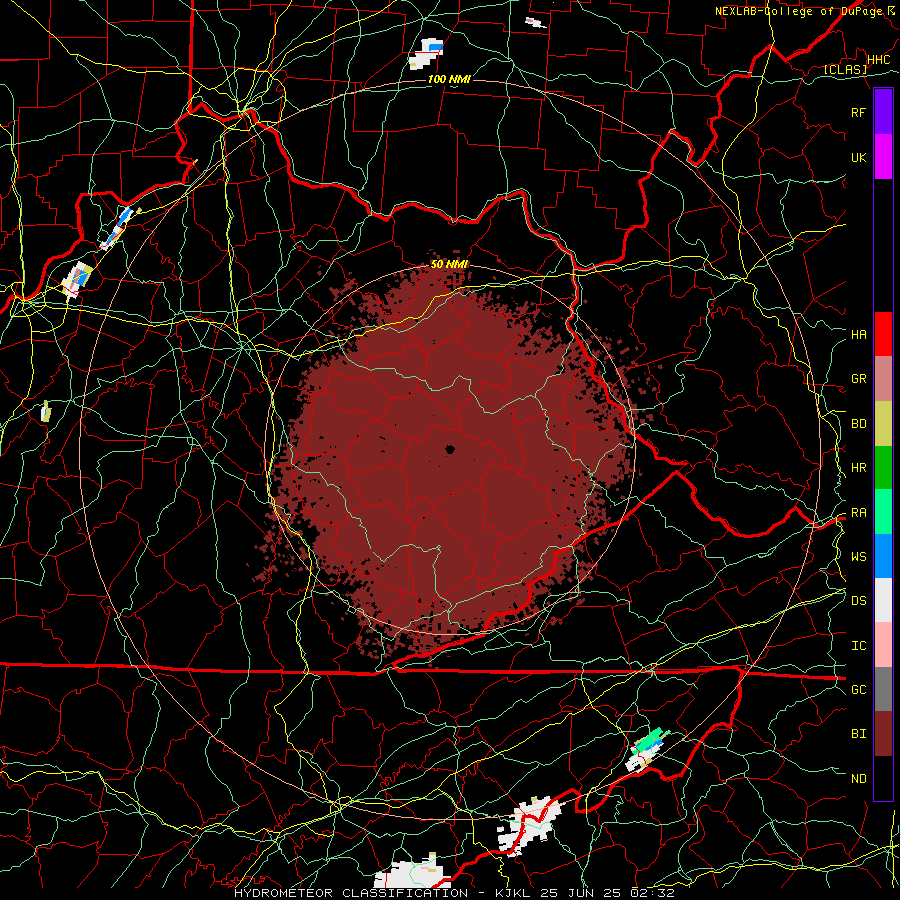This screenshot has width=900, height=900.
Task: Click the dark green HR legend swatch
Action: coord(883,468)
